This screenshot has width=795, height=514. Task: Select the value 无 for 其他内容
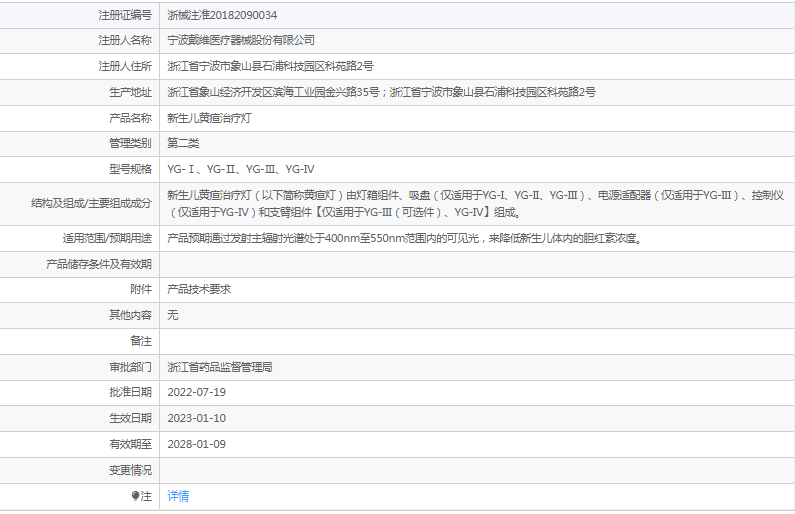[x=173, y=315]
